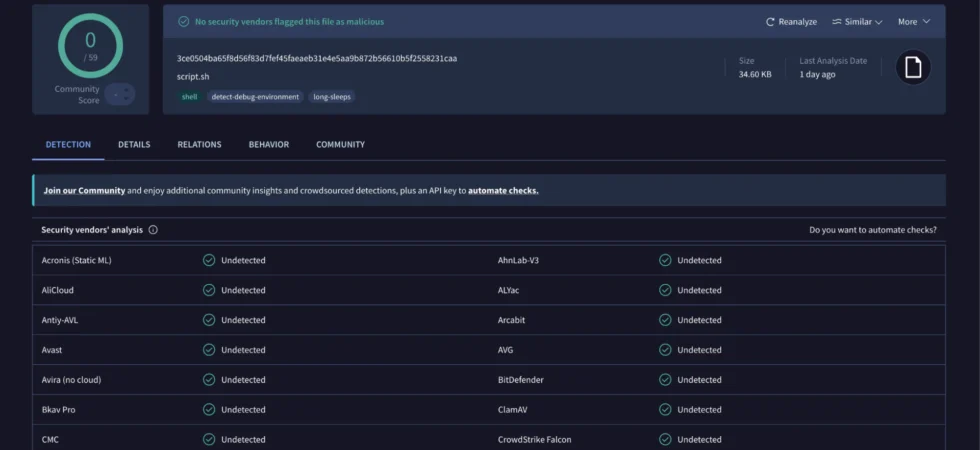
Task: Select the detect-debug-environment tag
Action: pos(255,97)
